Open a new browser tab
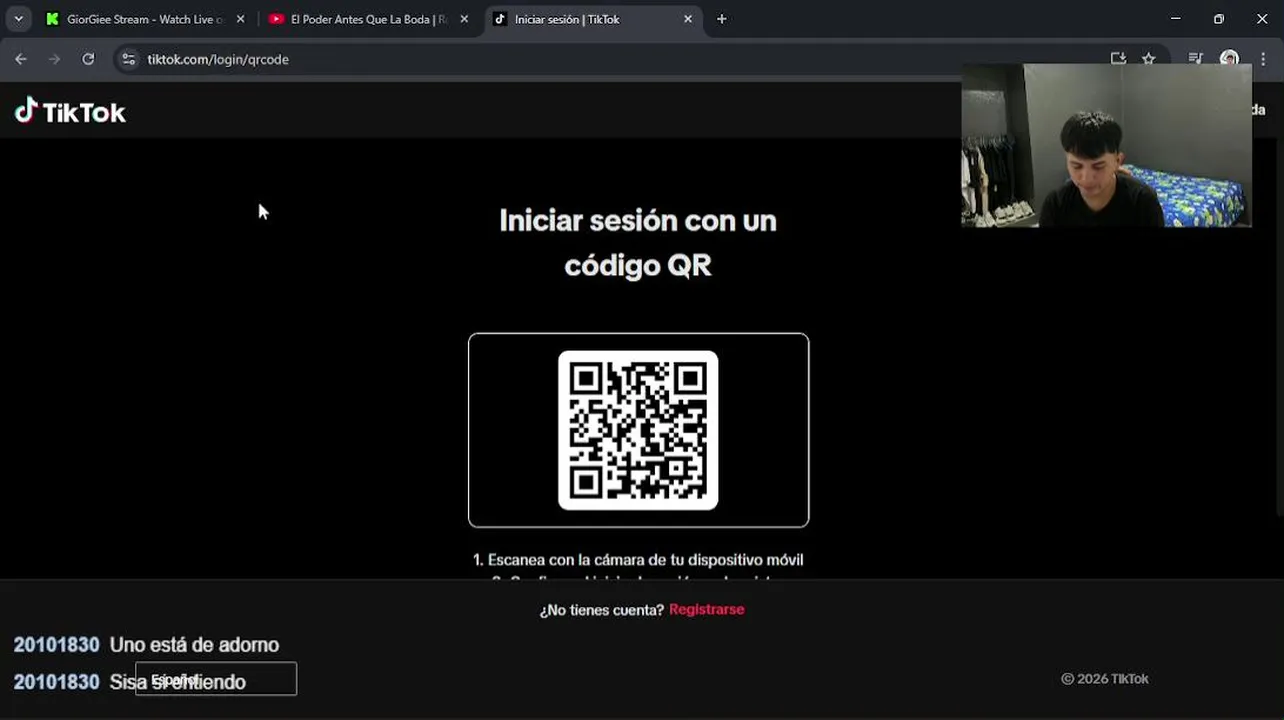The height and width of the screenshot is (720, 1284). tap(722, 19)
